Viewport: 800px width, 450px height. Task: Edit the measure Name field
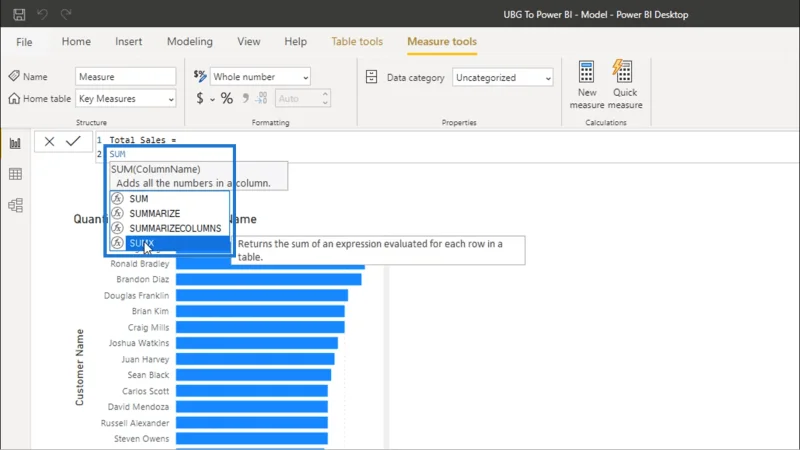click(x=126, y=77)
